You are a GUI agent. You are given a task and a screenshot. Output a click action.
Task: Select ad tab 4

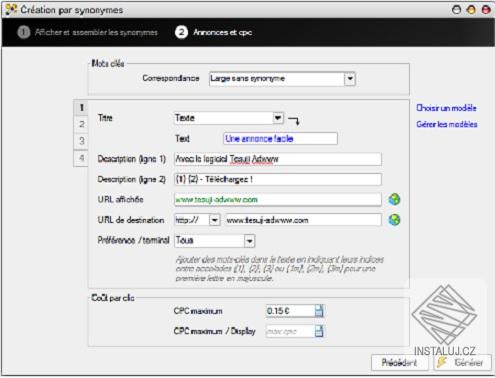pos(81,158)
